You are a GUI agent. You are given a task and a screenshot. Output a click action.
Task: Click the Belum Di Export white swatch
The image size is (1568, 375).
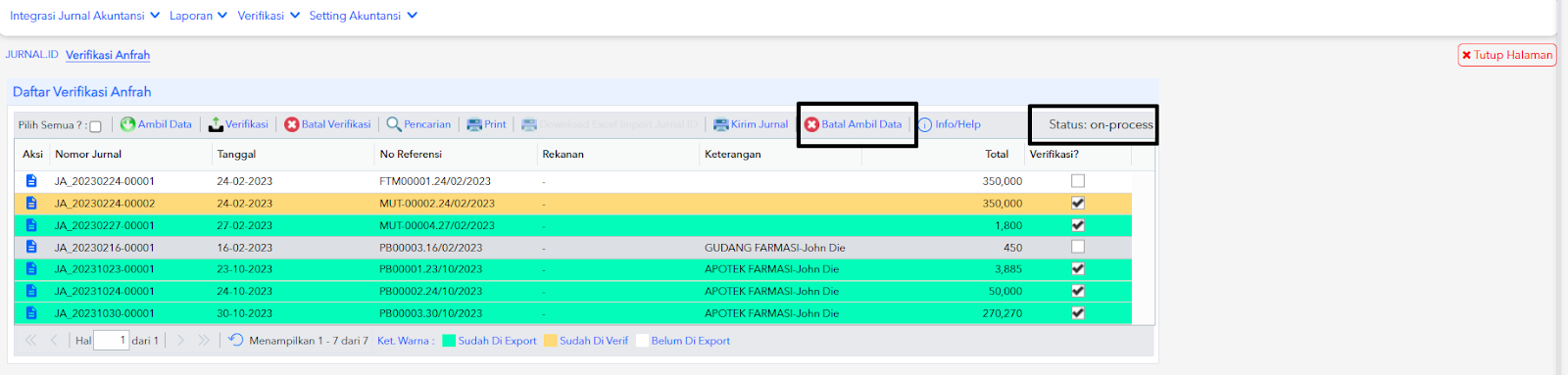[x=642, y=341]
